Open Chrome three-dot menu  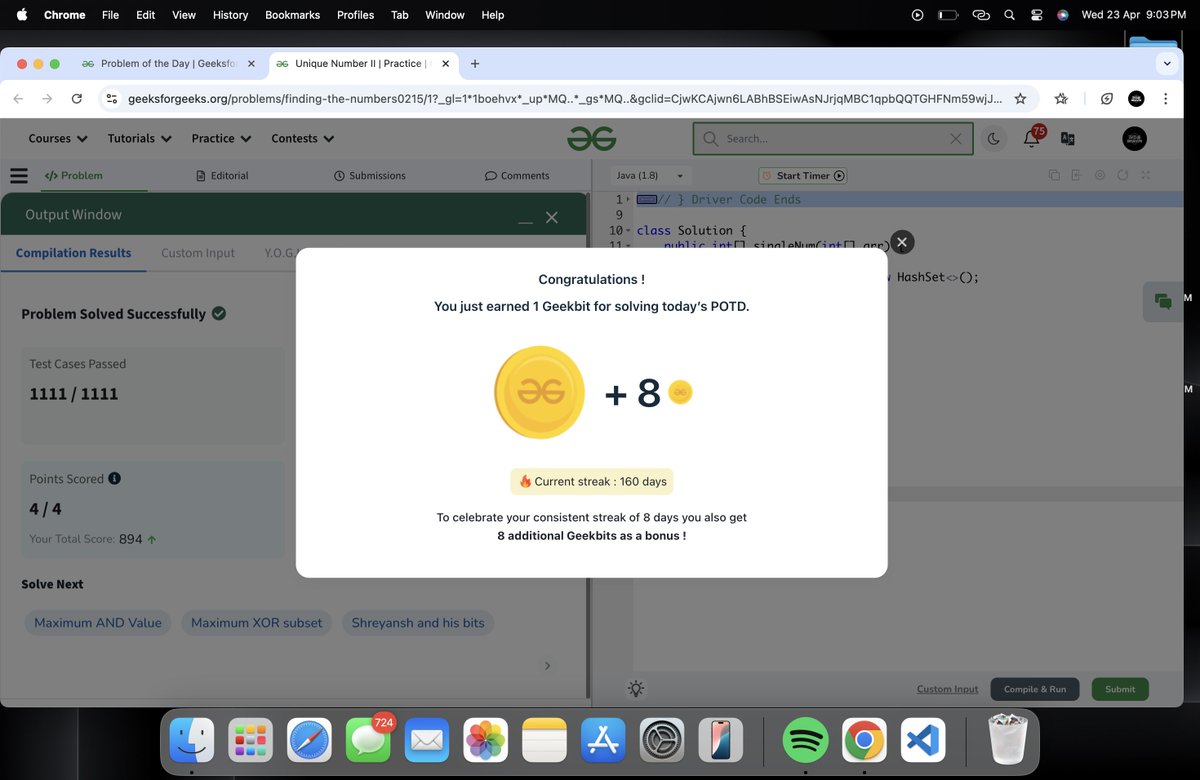click(x=1164, y=99)
